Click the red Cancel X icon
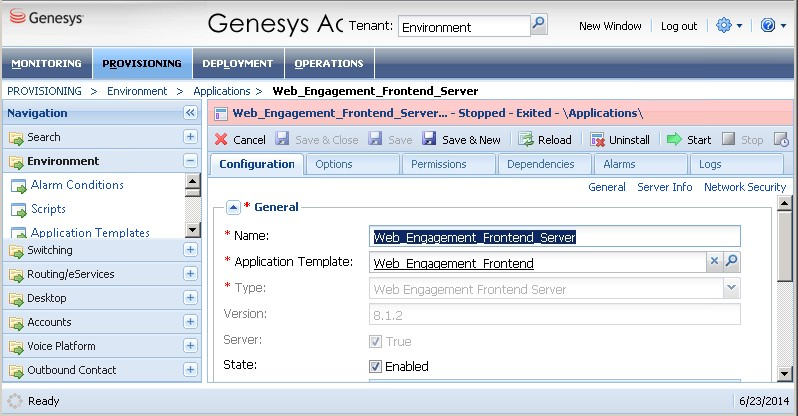798x416 pixels. (x=221, y=140)
